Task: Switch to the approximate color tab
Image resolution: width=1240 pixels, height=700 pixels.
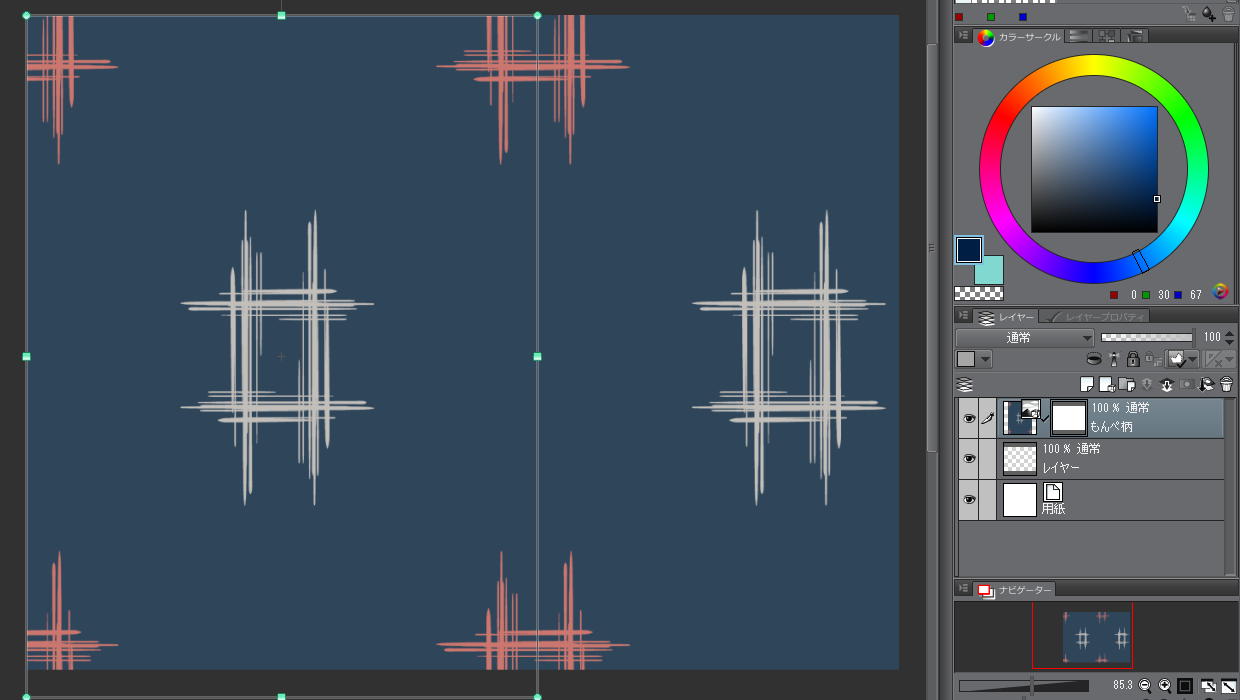Action: [x=1135, y=36]
